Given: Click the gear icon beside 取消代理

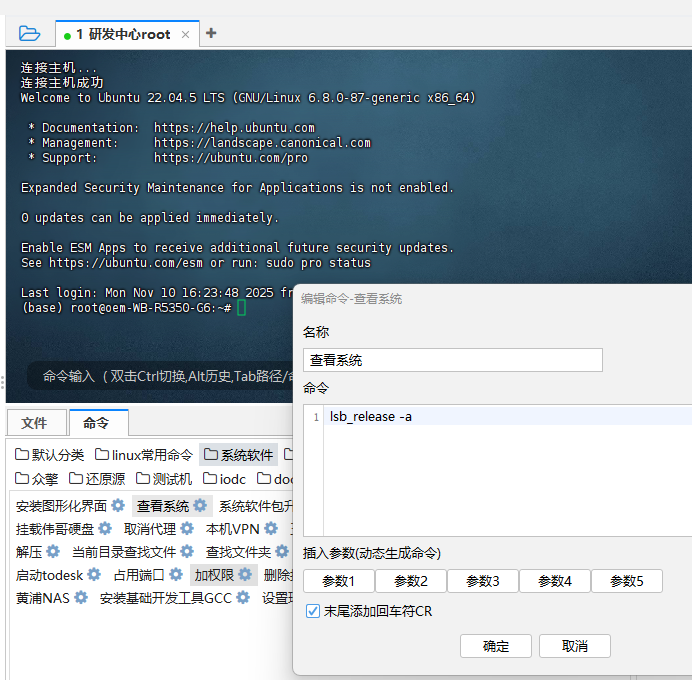Looking at the screenshot, I should click(186, 529).
